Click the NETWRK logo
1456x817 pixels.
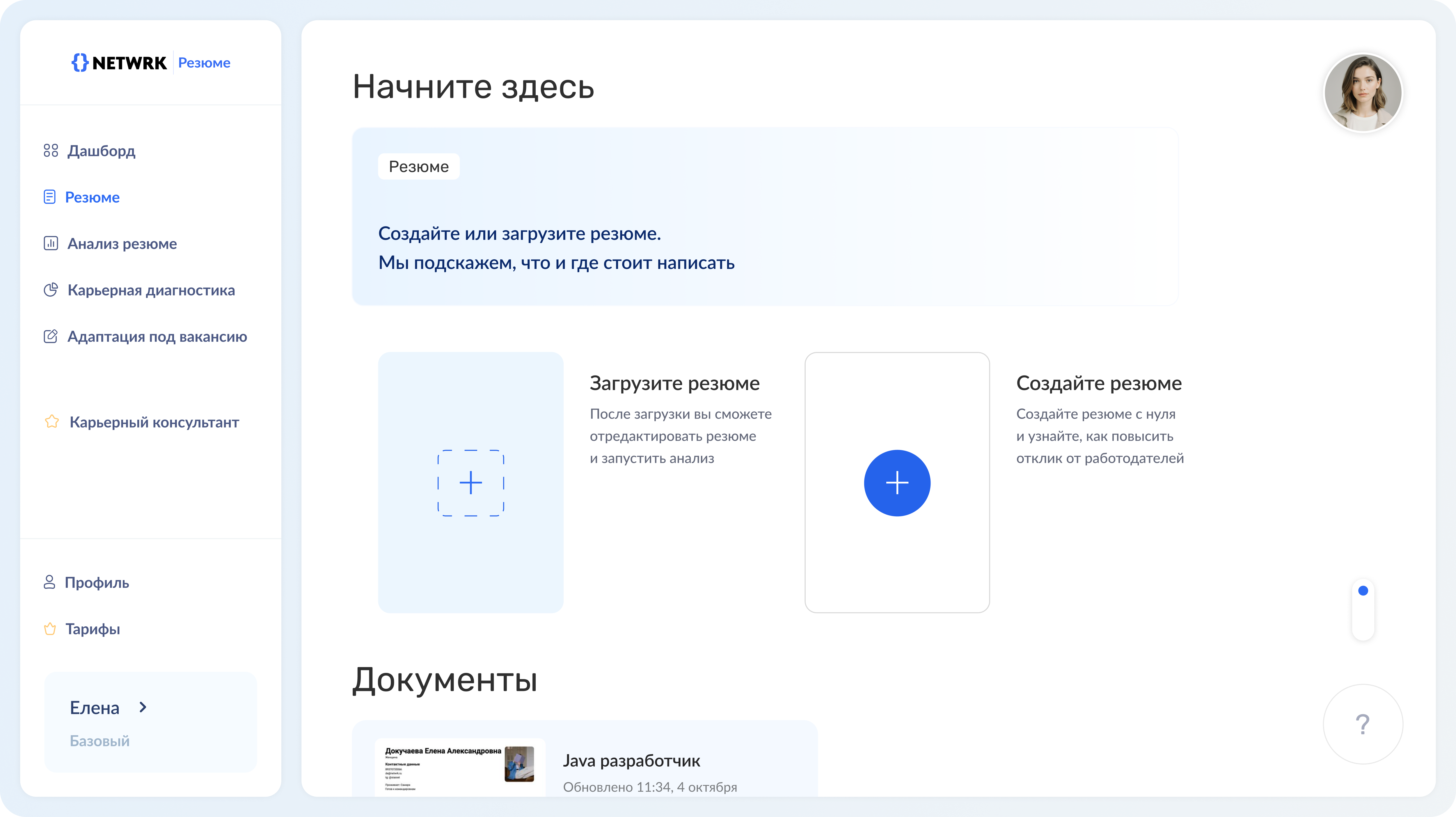click(120, 63)
